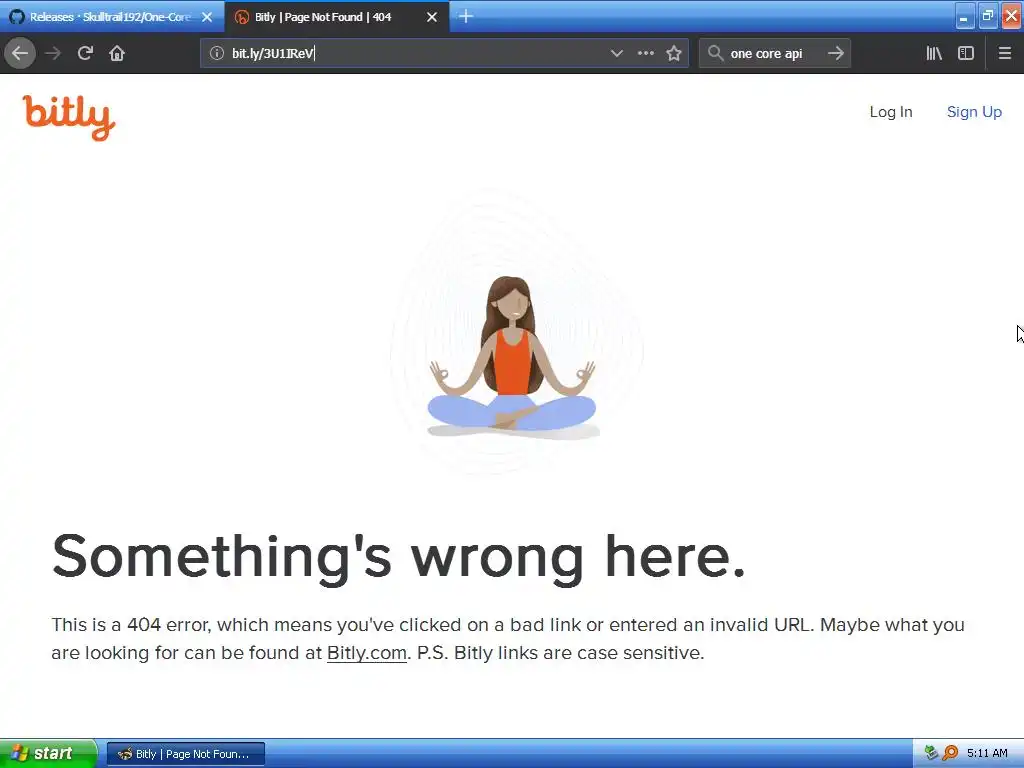Reload the current page
This screenshot has width=1024, height=768.
point(85,53)
